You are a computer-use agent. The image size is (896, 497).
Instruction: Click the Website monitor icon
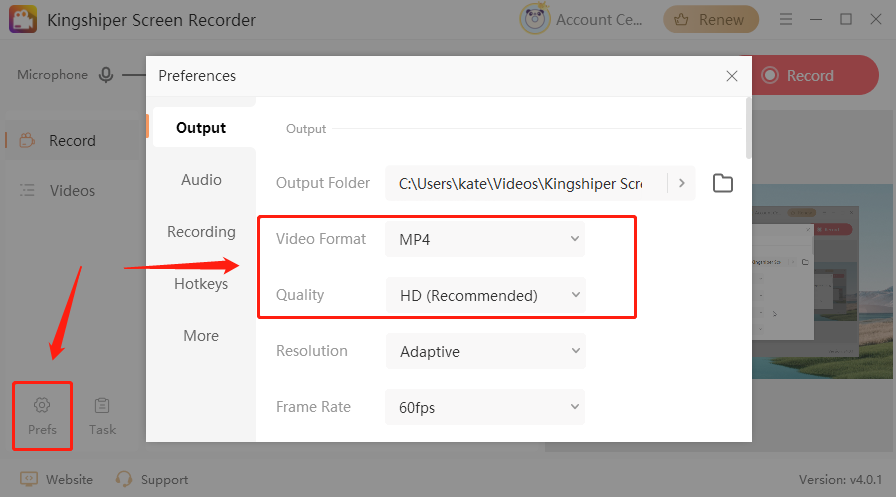pyautogui.click(x=29, y=479)
